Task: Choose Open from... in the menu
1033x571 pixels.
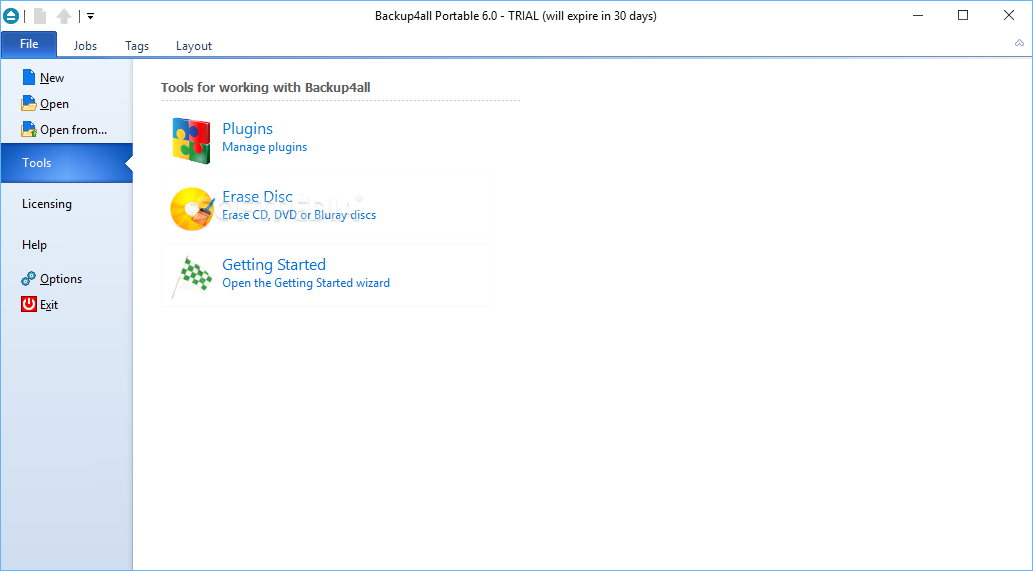Action: click(73, 130)
